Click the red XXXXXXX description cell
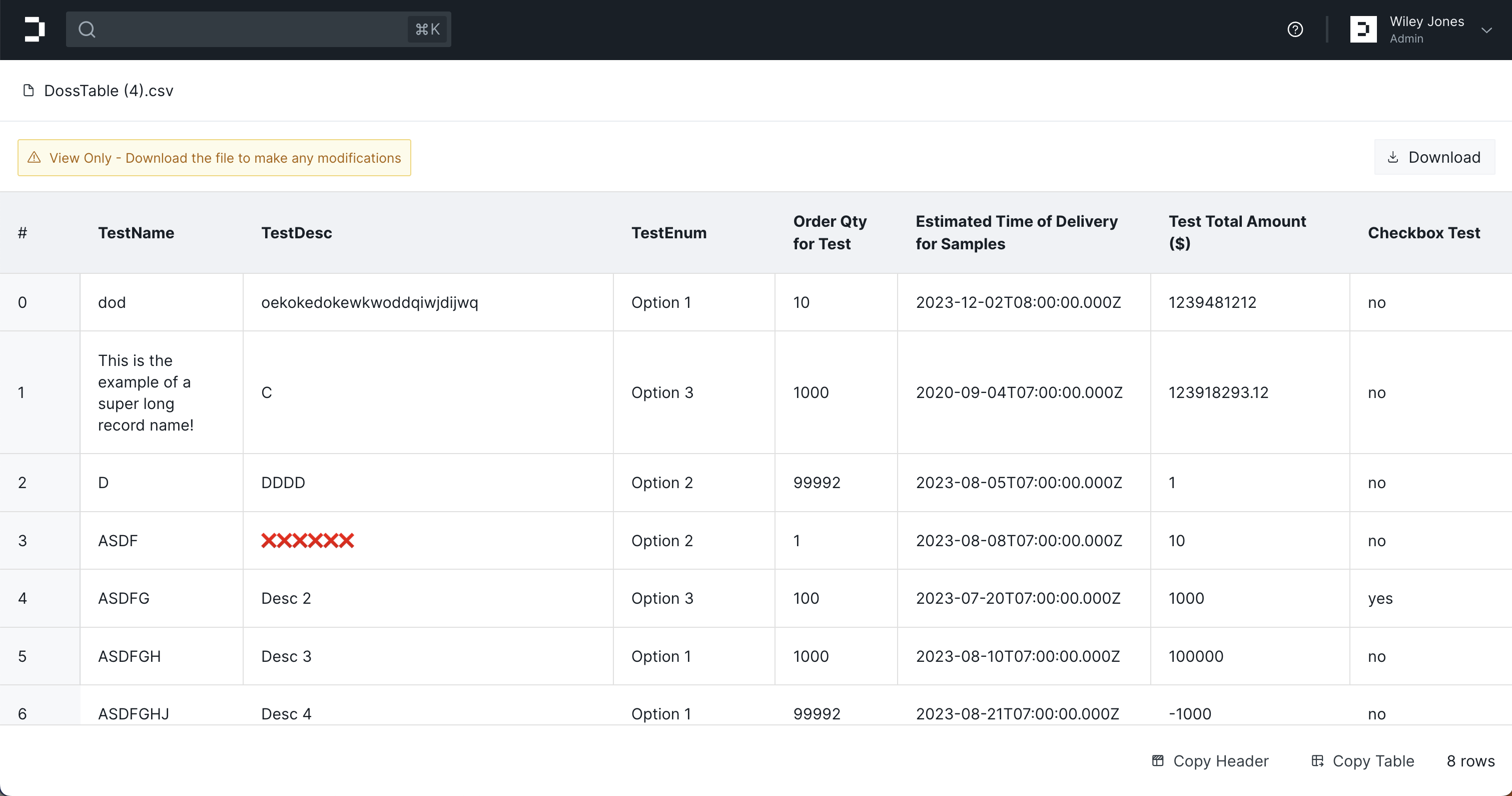1512x796 pixels. [308, 541]
